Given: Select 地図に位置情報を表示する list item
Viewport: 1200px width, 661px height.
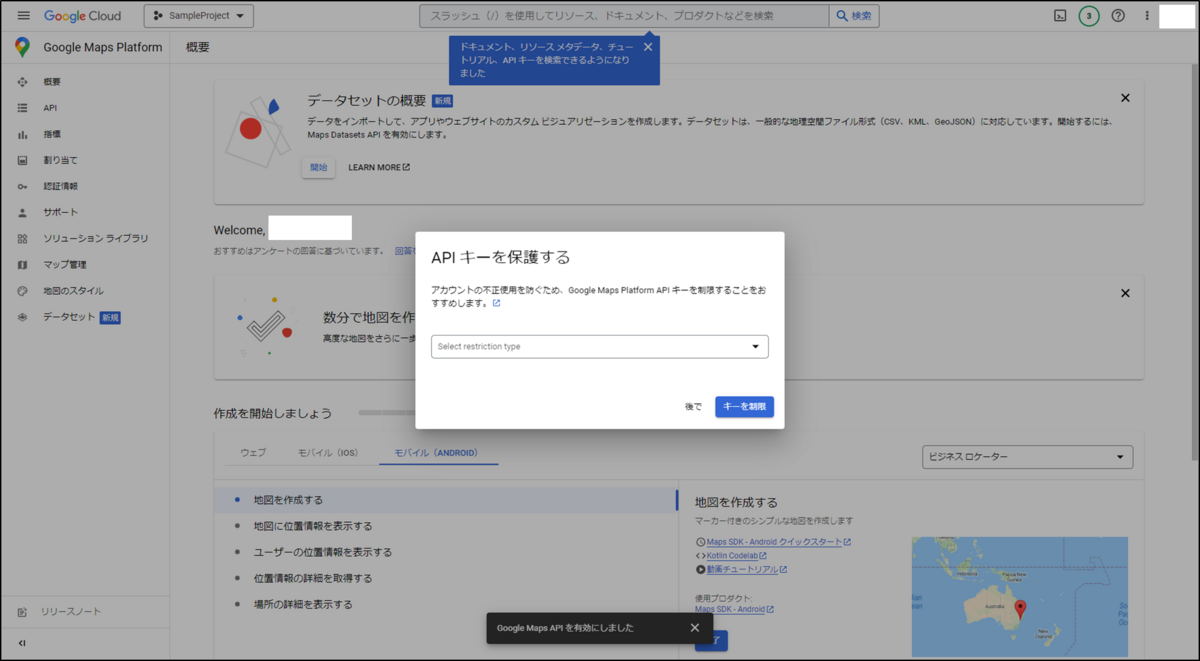Looking at the screenshot, I should (x=446, y=526).
